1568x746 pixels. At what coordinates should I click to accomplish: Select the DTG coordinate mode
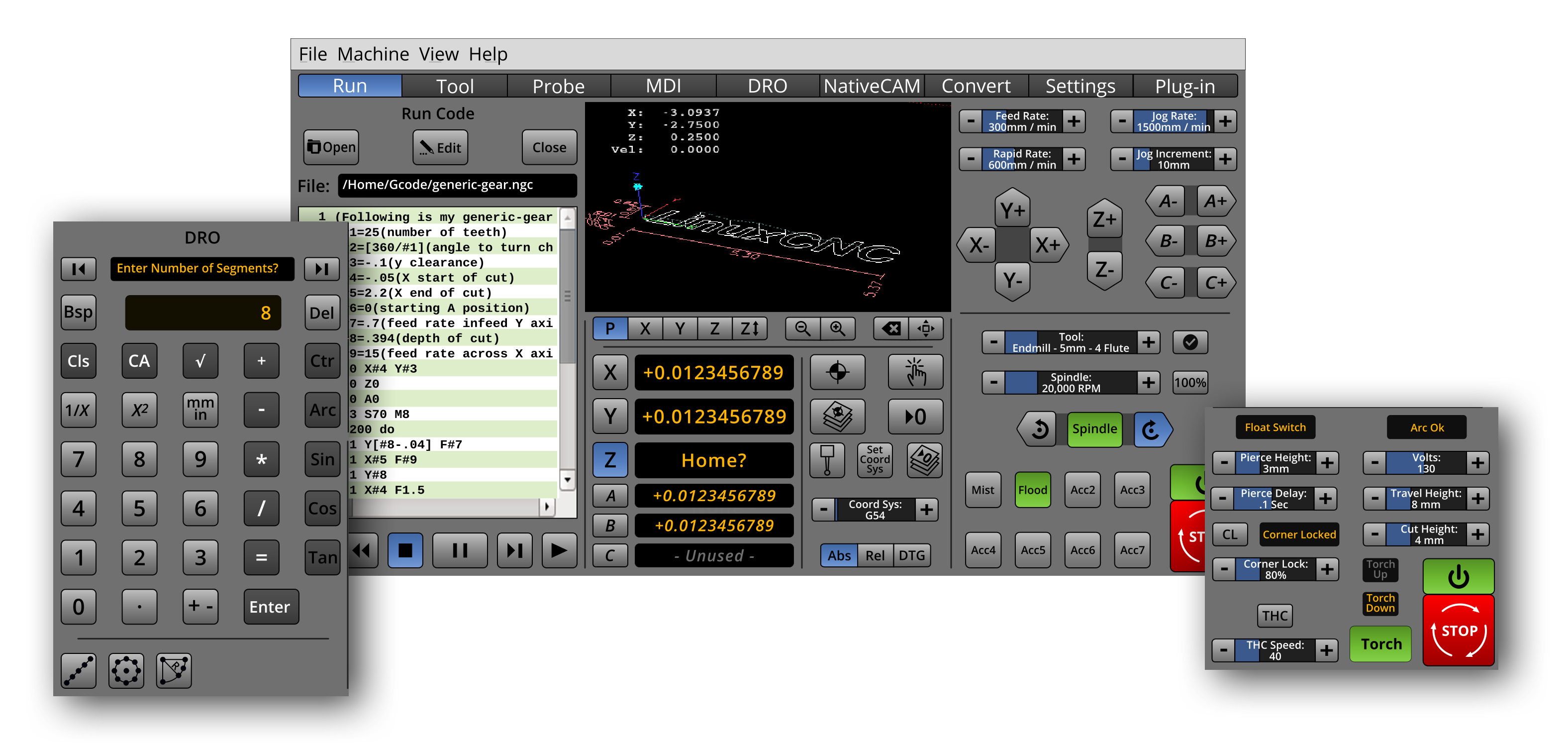click(911, 555)
